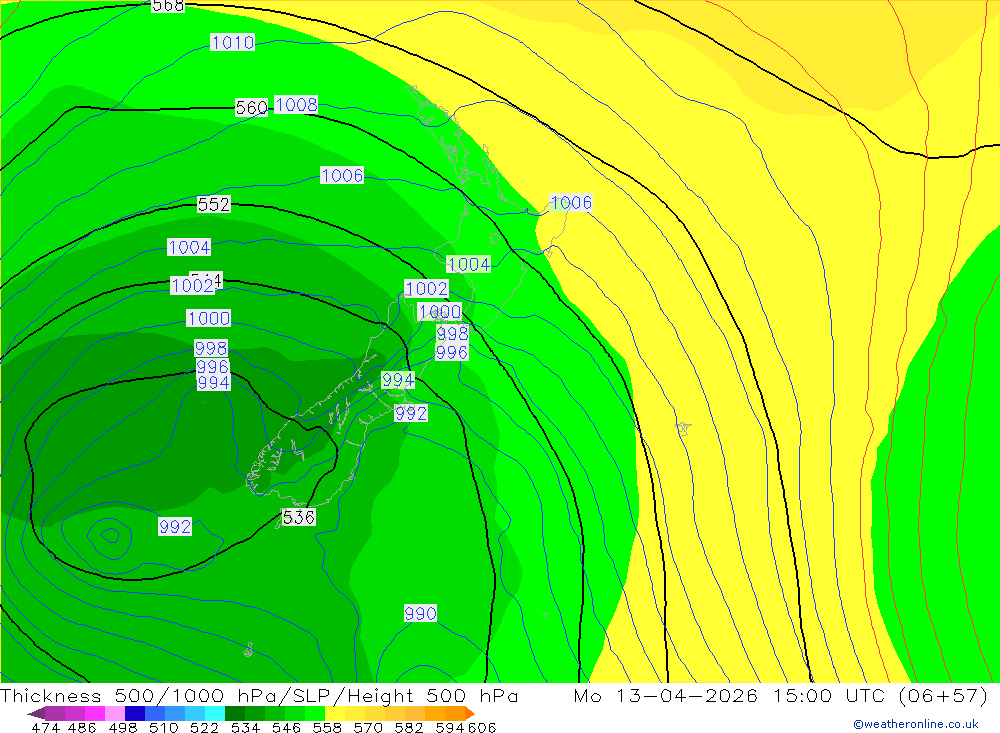This screenshot has width=1000, height=733.
Task: Click the legend value 570
Action: tap(368, 728)
